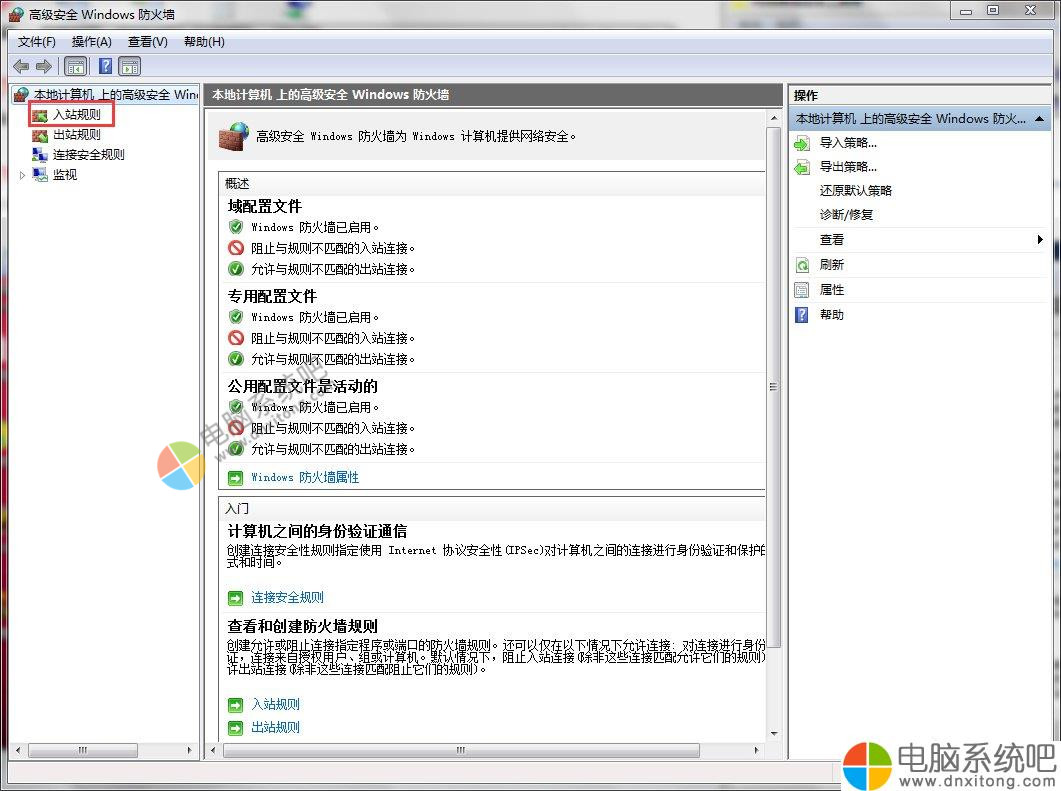Click the center pane horizontal scrollbar thumb
Viewport: 1061px width, 791px height.
point(461,750)
